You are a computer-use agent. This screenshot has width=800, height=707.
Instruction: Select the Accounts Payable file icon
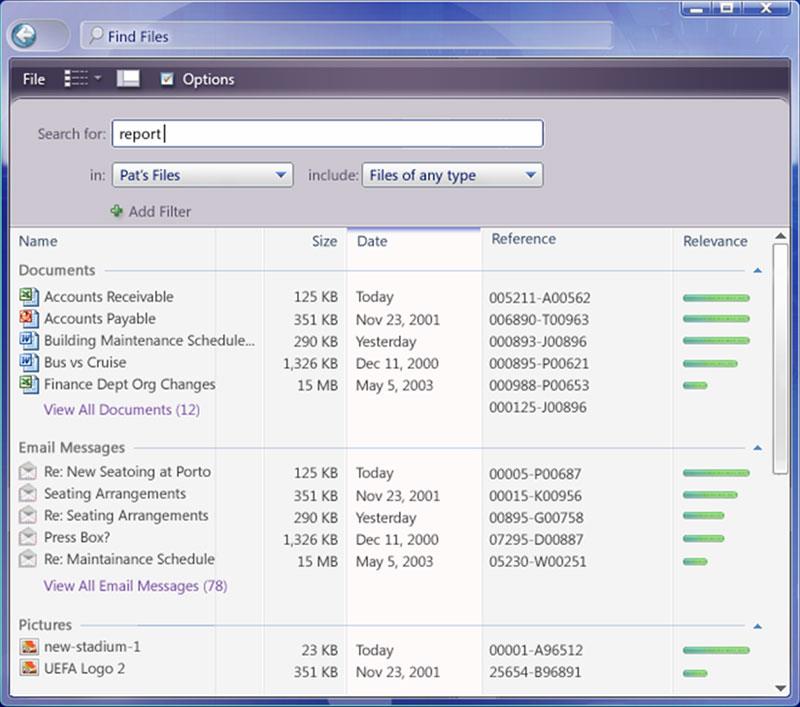coord(29,319)
